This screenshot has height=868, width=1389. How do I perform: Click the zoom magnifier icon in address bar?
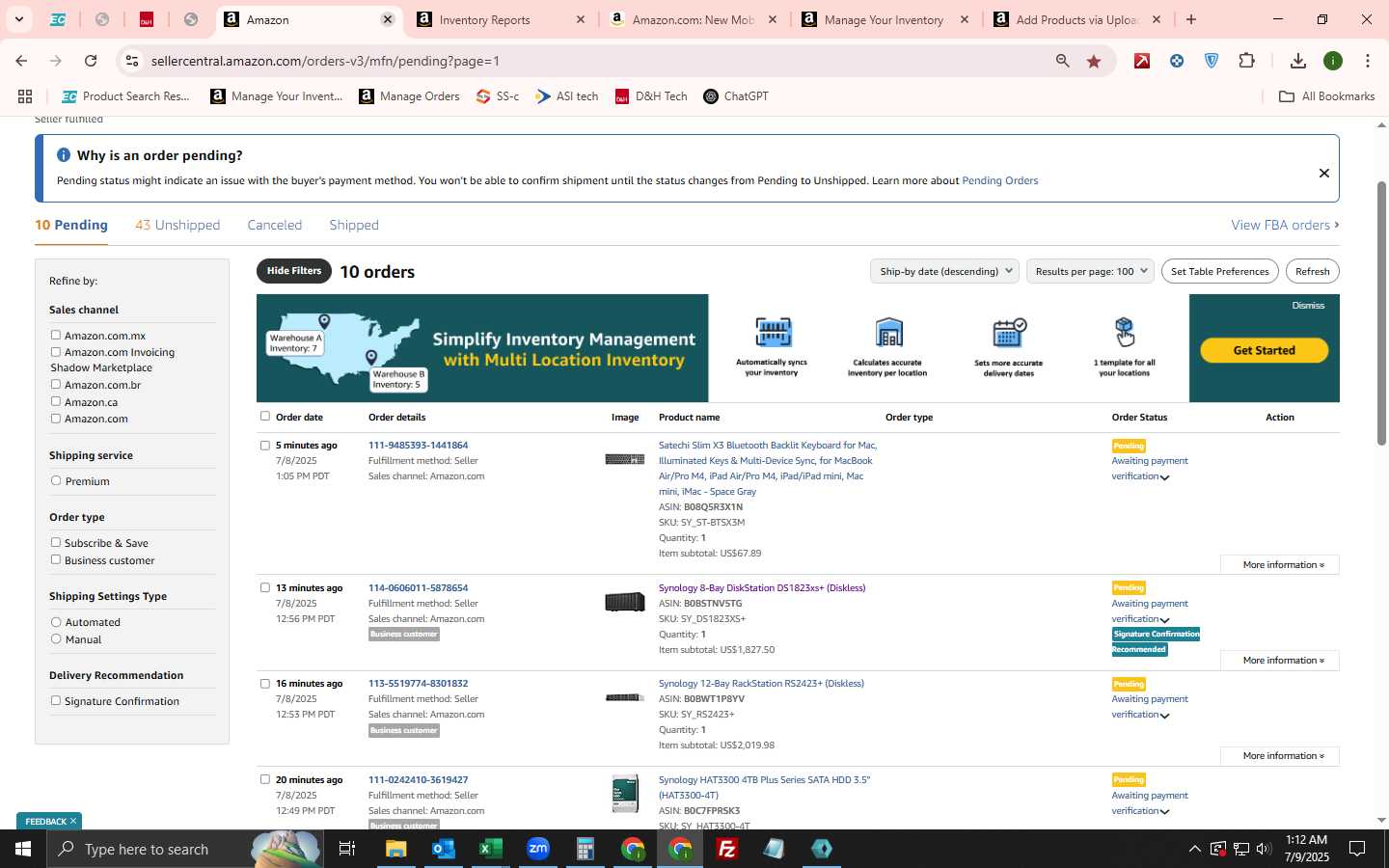(1062, 61)
